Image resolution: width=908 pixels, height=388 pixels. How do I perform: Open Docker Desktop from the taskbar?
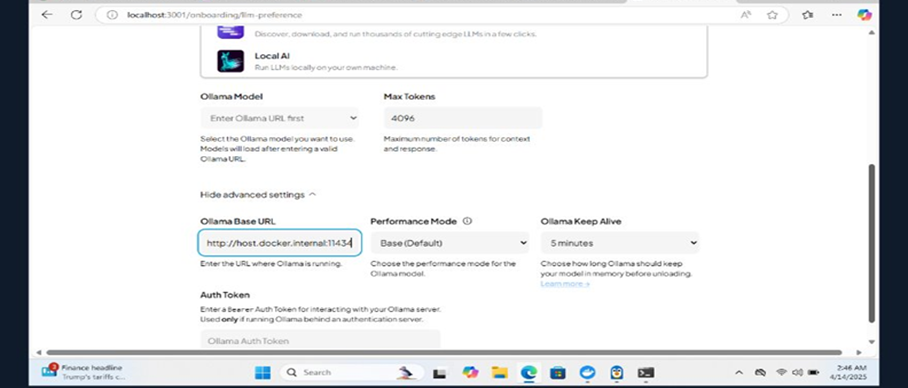point(587,372)
